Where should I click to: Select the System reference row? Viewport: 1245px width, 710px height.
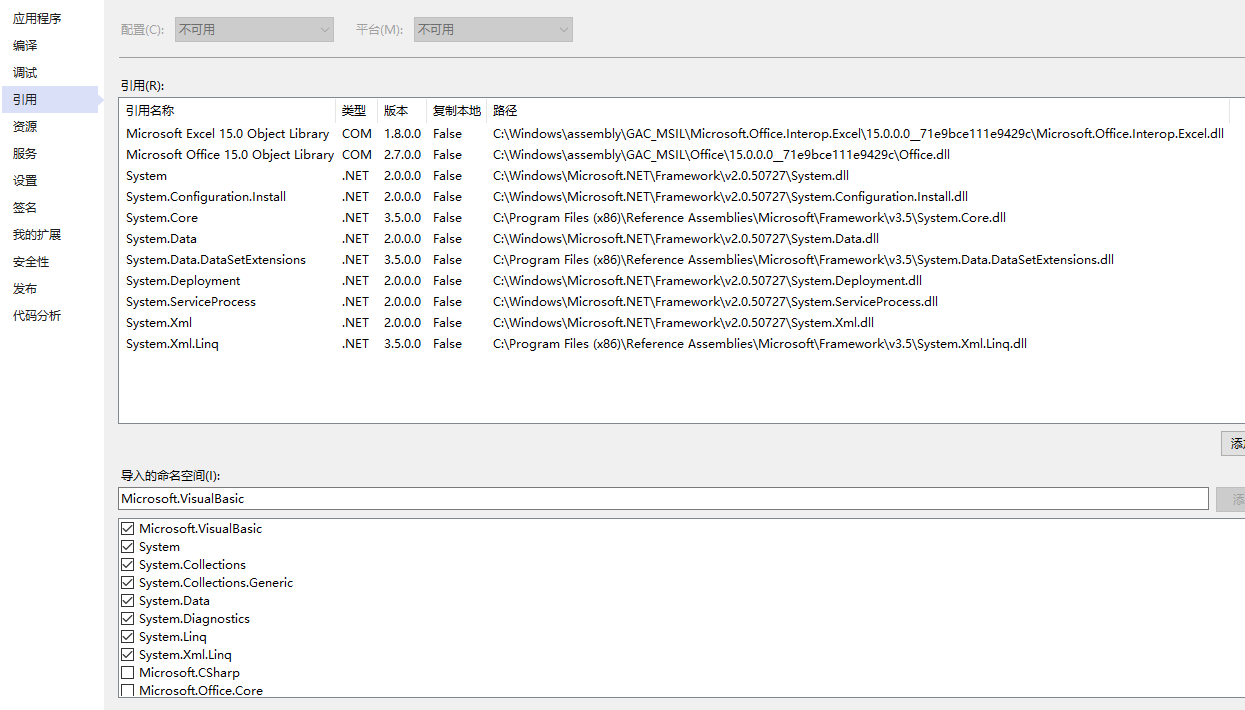tap(675, 176)
